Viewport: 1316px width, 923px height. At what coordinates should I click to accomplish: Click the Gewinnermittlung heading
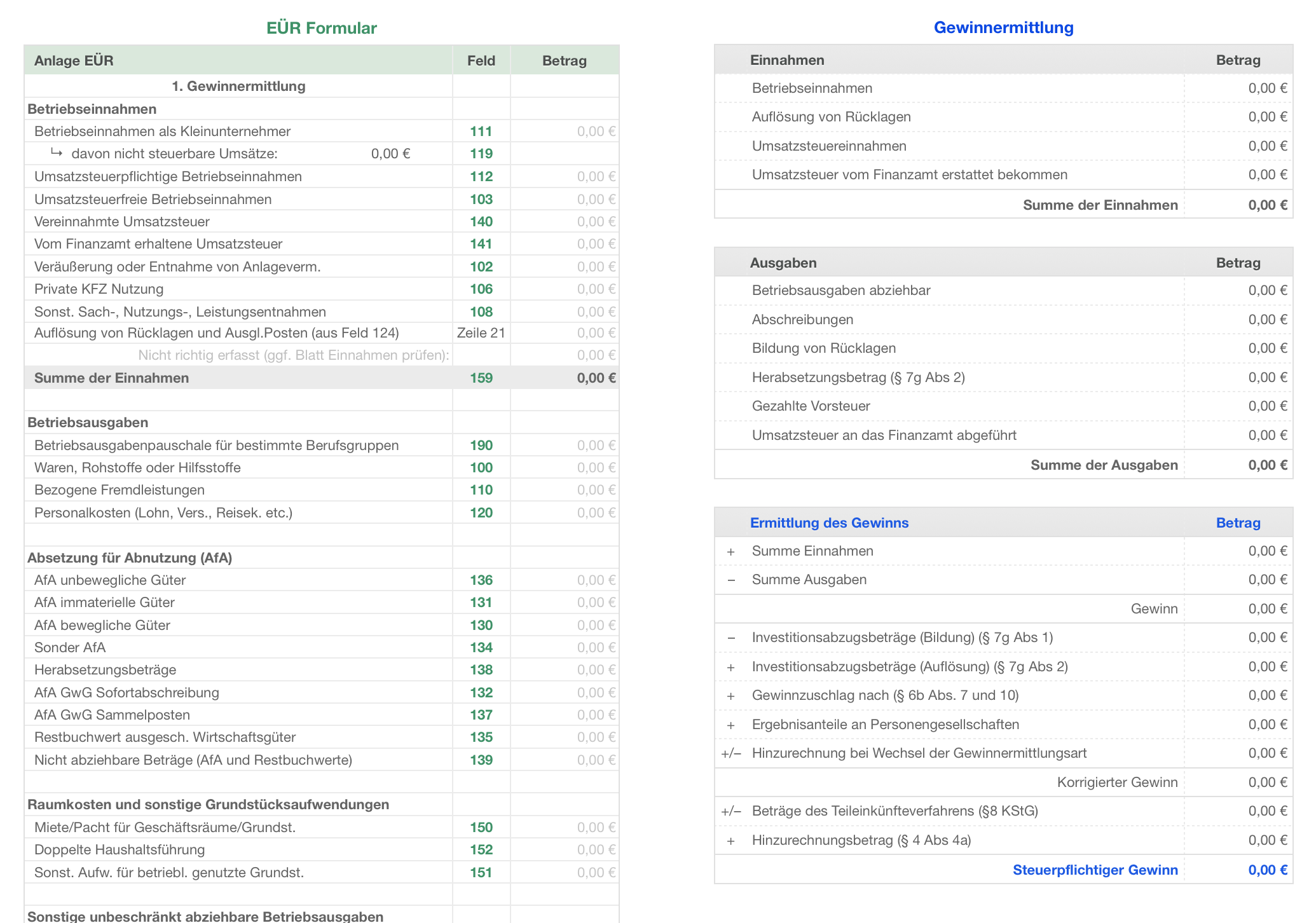tap(1003, 27)
